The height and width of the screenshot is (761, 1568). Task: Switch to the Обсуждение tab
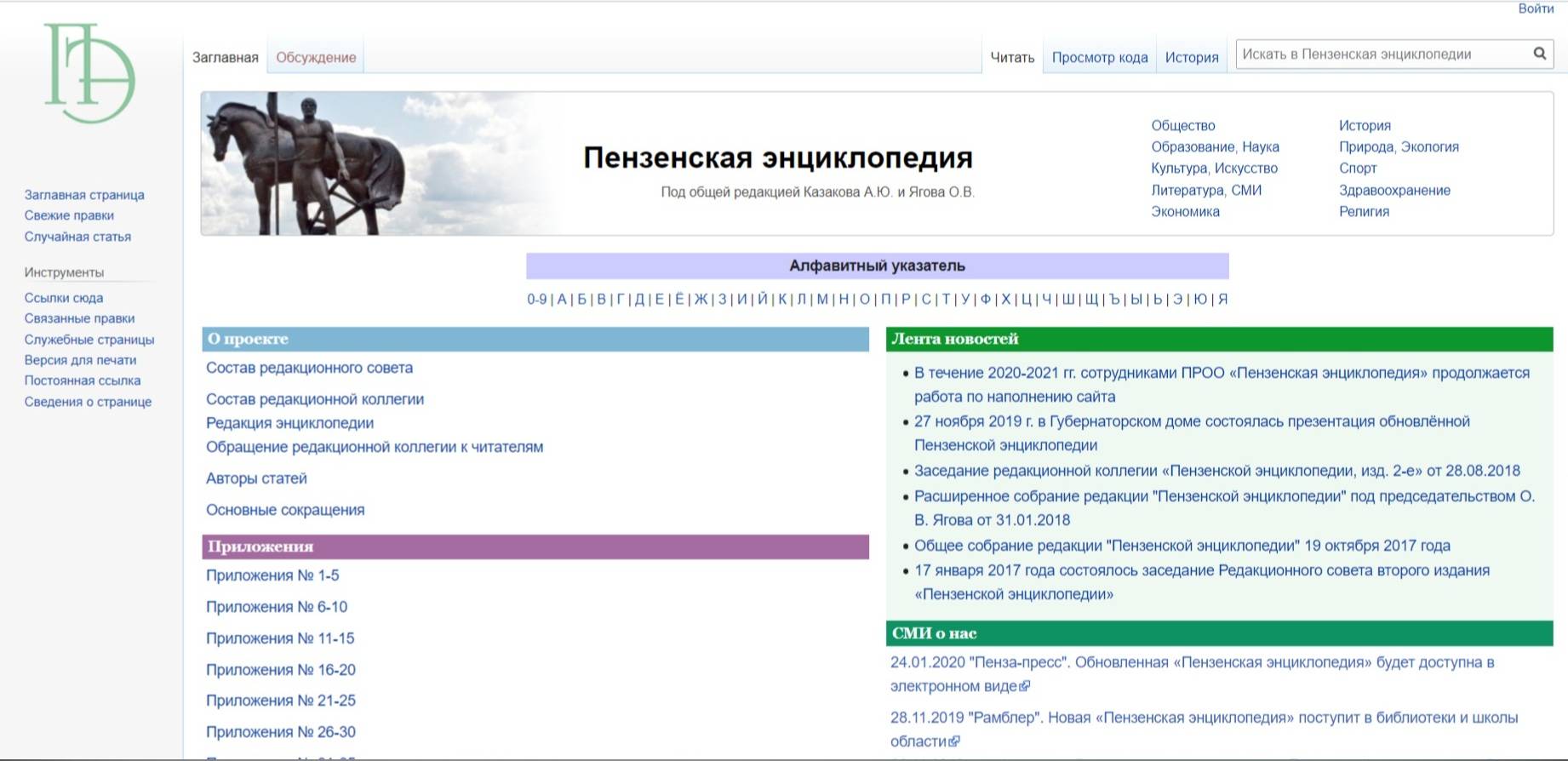pyautogui.click(x=316, y=57)
